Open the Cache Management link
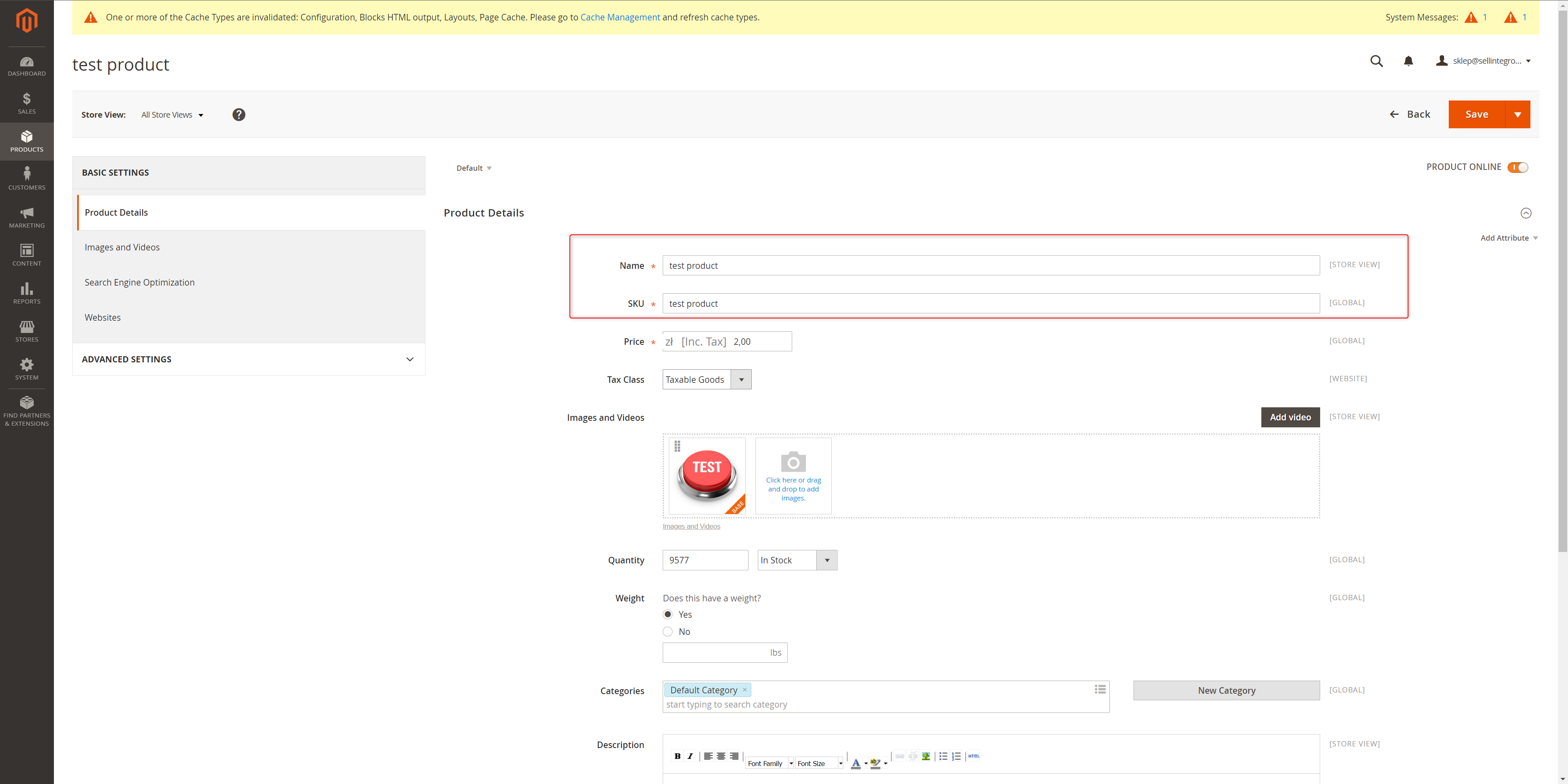Viewport: 1568px width, 784px height. click(x=620, y=17)
